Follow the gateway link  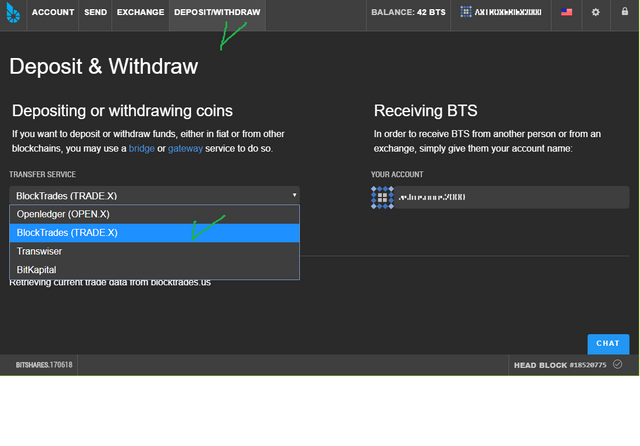(x=185, y=149)
